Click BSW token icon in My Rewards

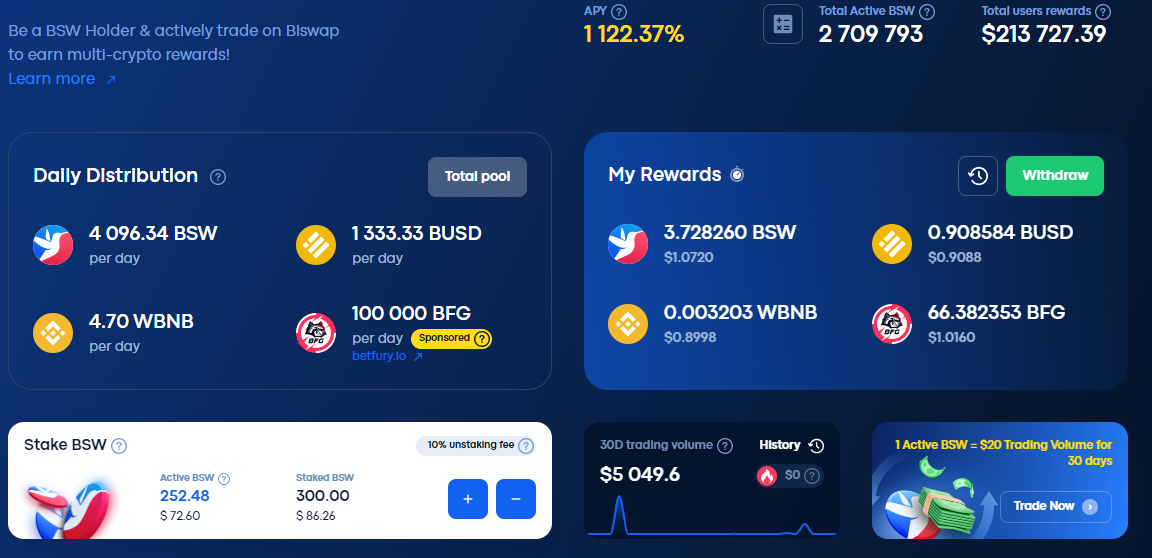click(627, 244)
